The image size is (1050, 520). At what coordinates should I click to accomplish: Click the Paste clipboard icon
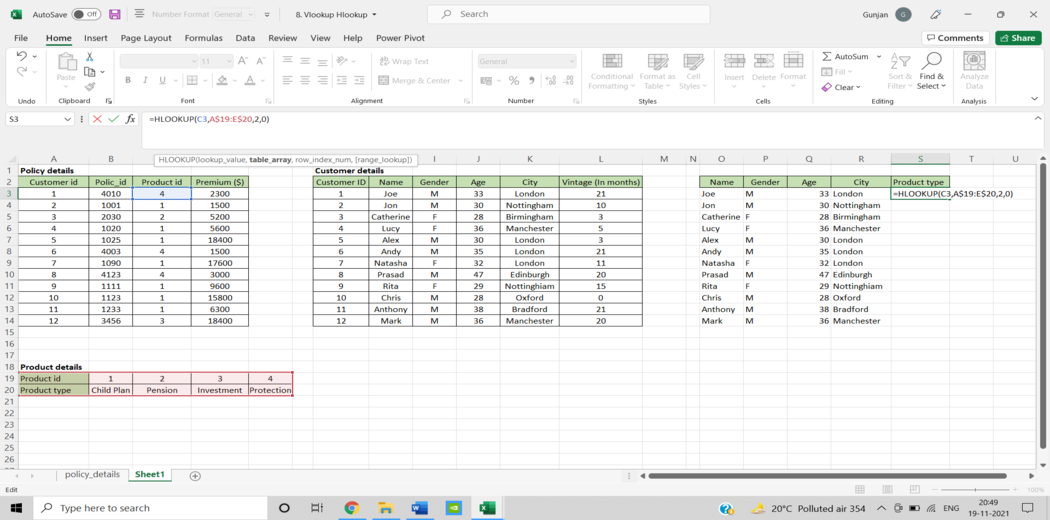click(x=66, y=62)
